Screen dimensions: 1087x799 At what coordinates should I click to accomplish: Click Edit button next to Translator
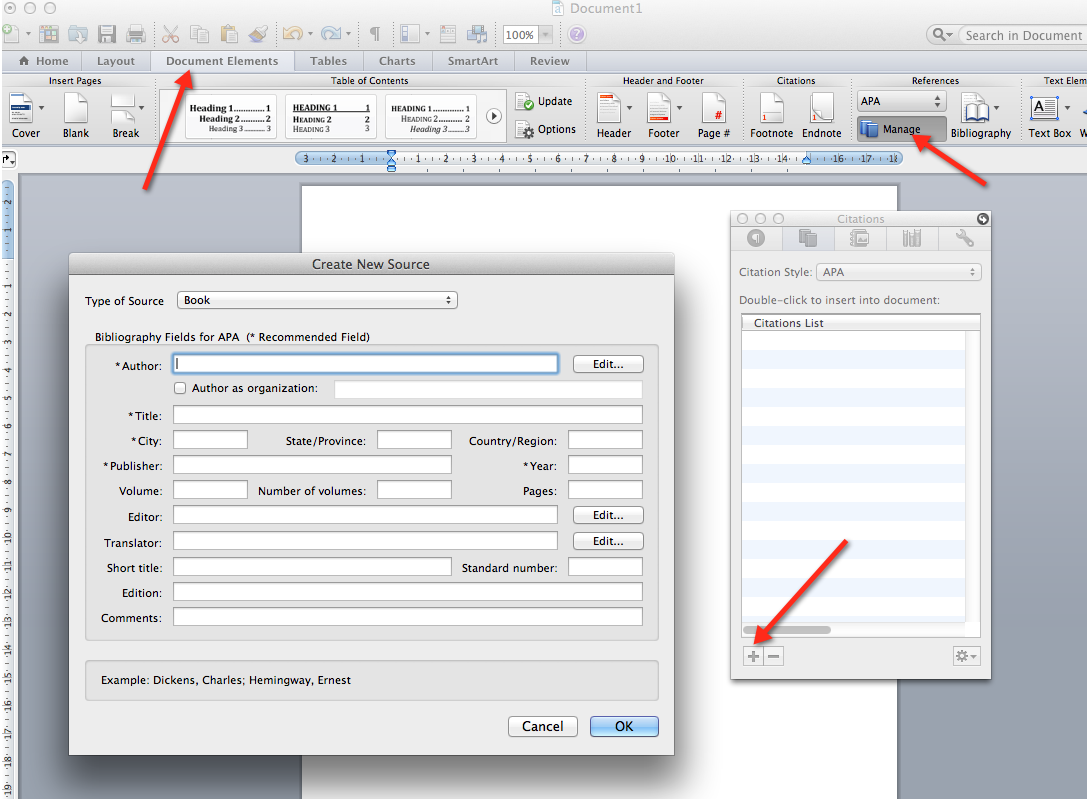(x=608, y=541)
